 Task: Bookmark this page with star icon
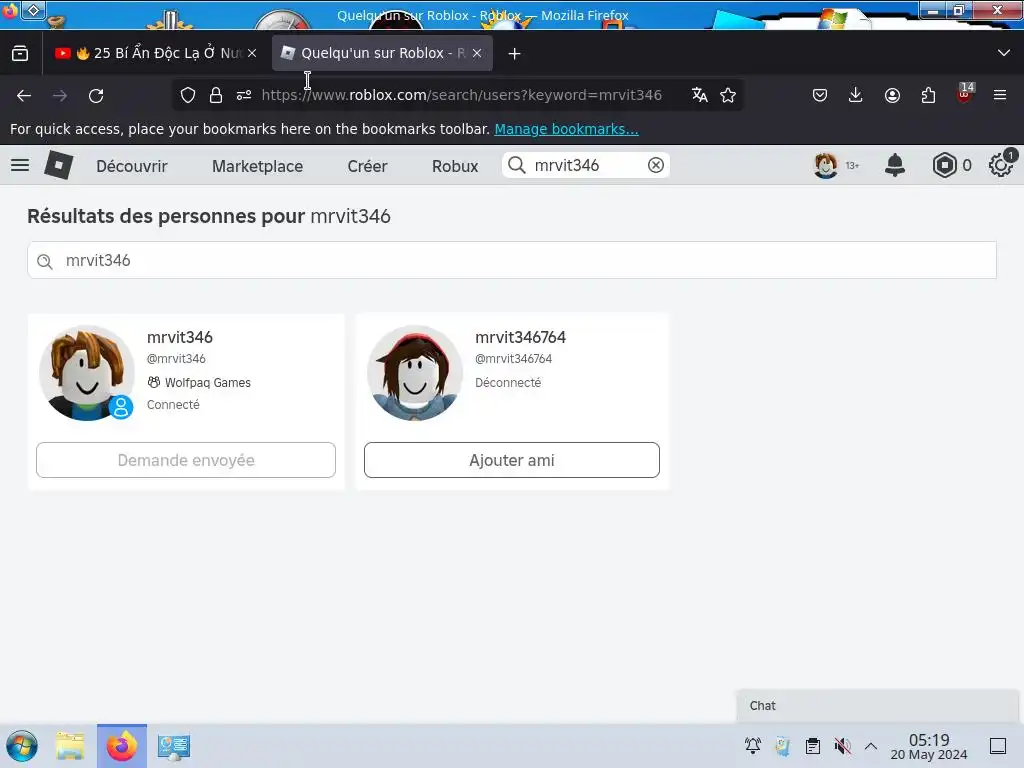tap(728, 95)
